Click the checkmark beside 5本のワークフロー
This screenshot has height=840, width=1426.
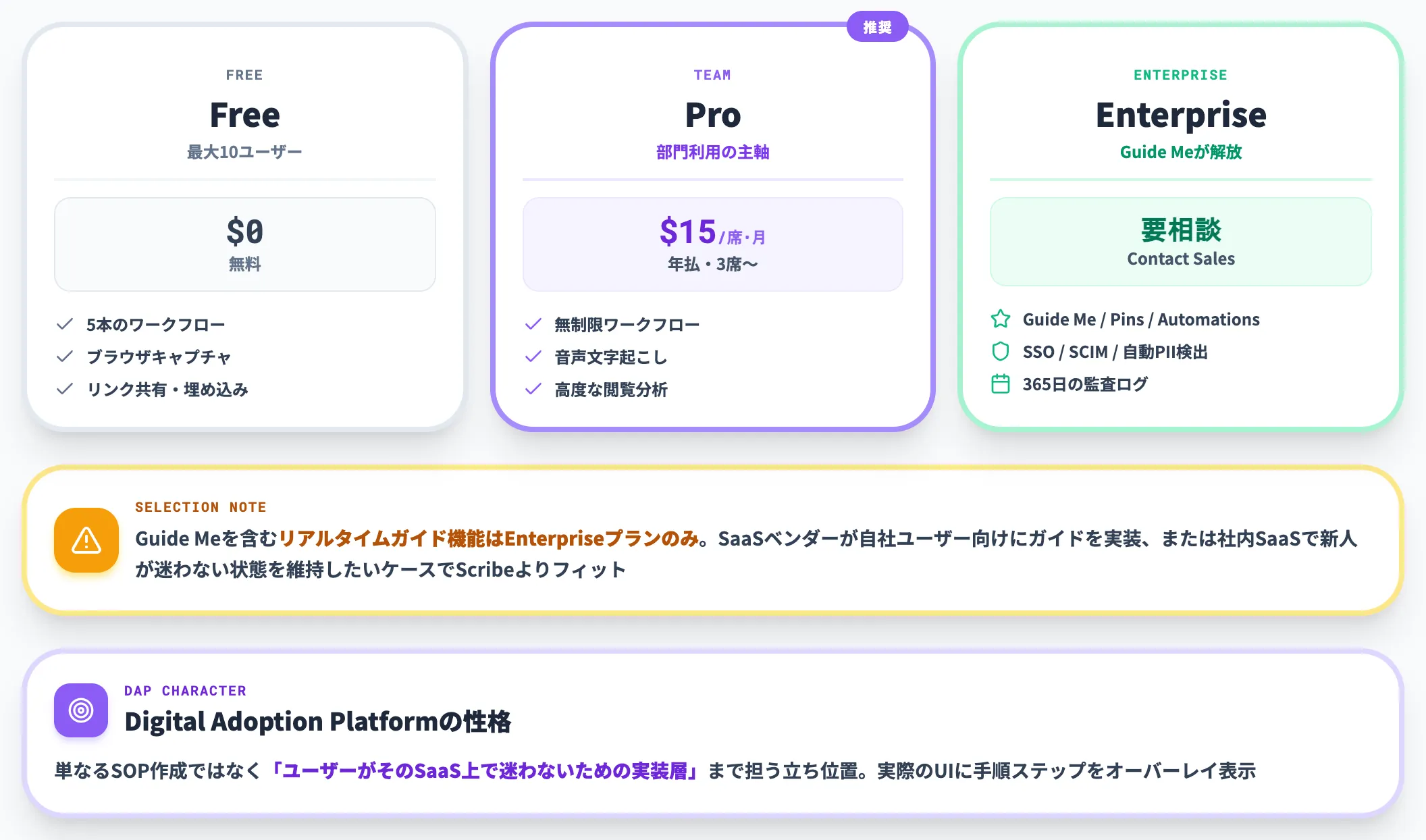pos(65,324)
